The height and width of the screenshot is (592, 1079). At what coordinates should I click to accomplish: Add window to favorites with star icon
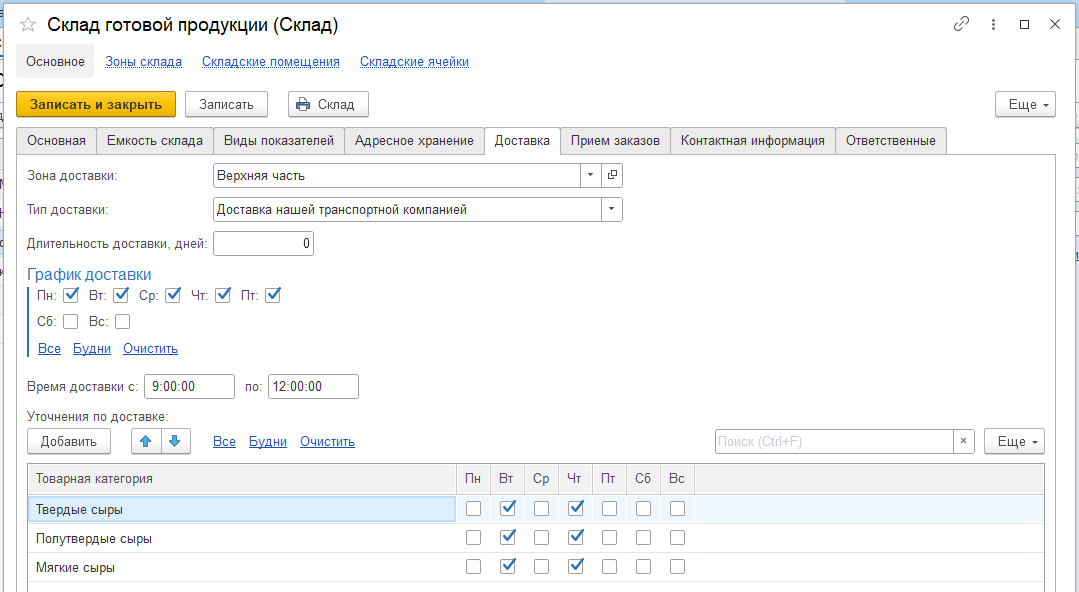28,25
